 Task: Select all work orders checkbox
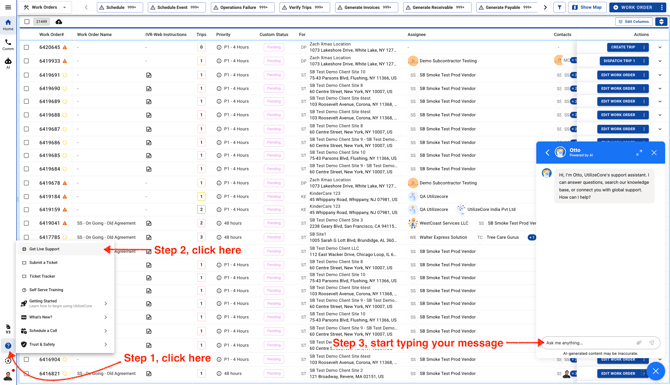27,21
